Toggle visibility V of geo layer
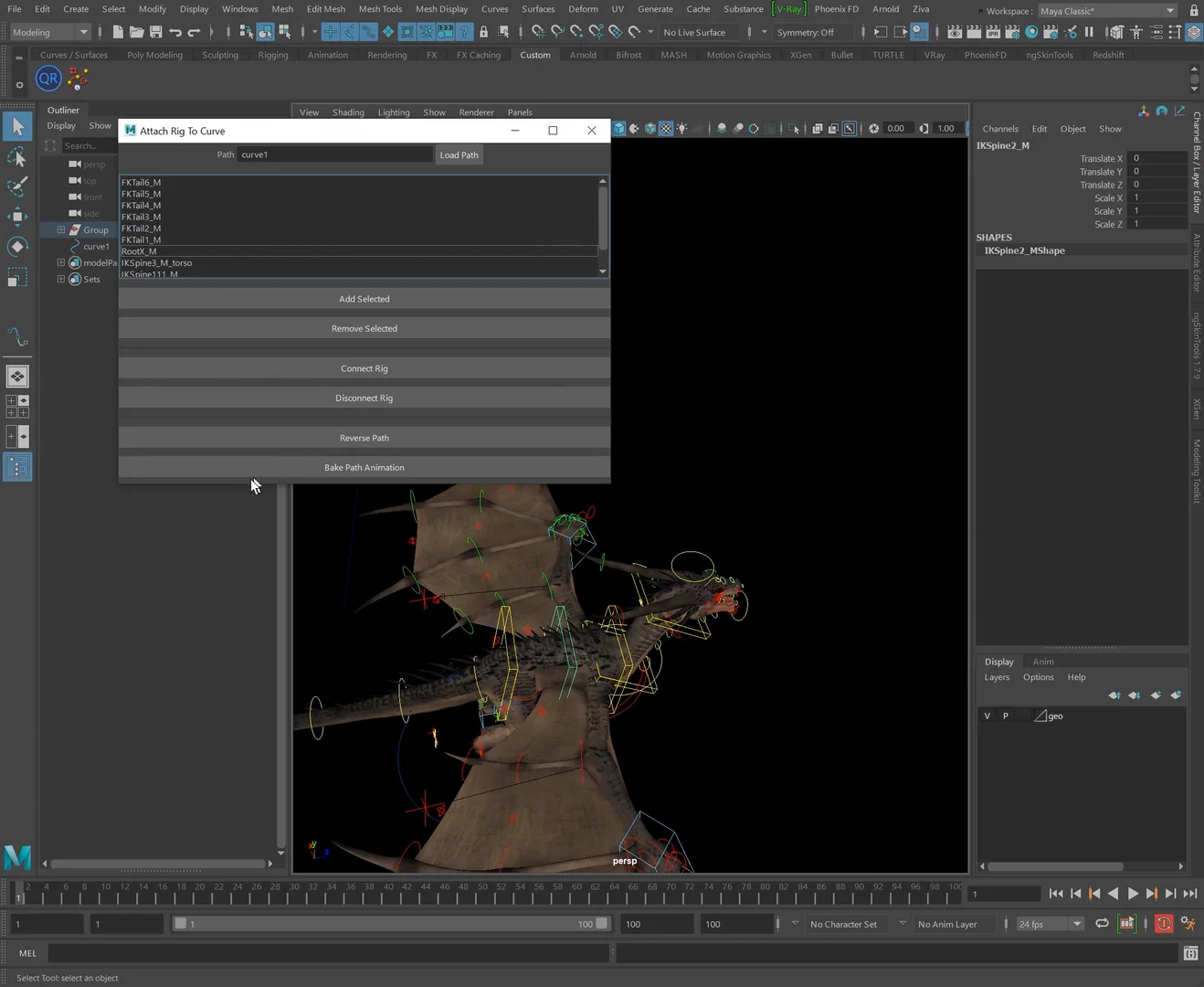Viewport: 1204px width, 987px height. point(987,716)
